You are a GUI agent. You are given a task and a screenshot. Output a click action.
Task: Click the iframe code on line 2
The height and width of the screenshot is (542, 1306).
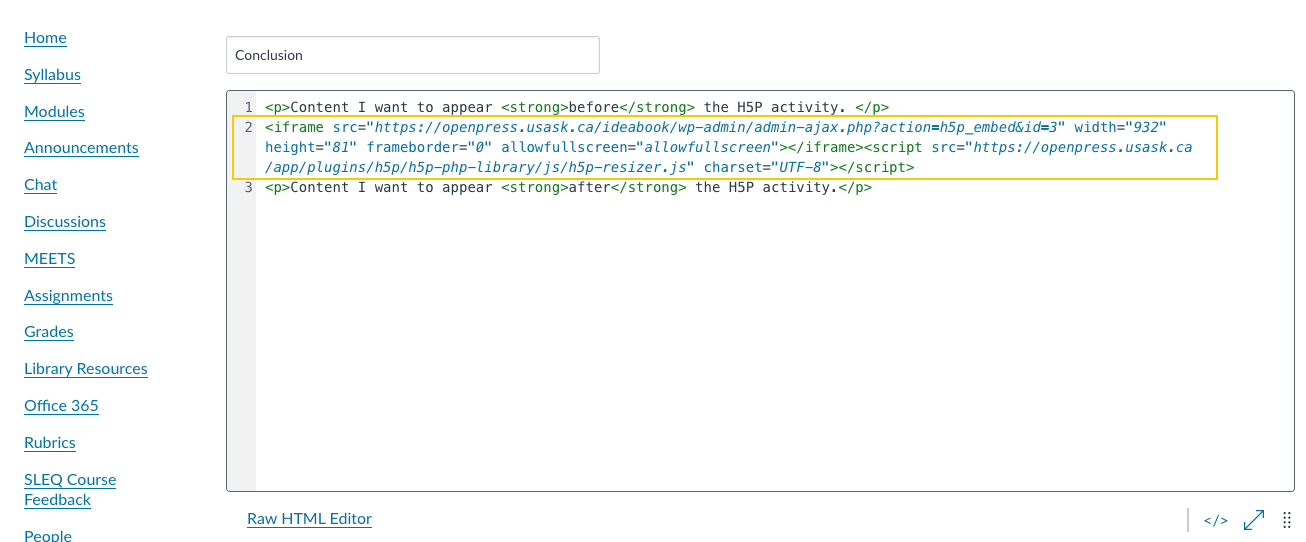(728, 147)
